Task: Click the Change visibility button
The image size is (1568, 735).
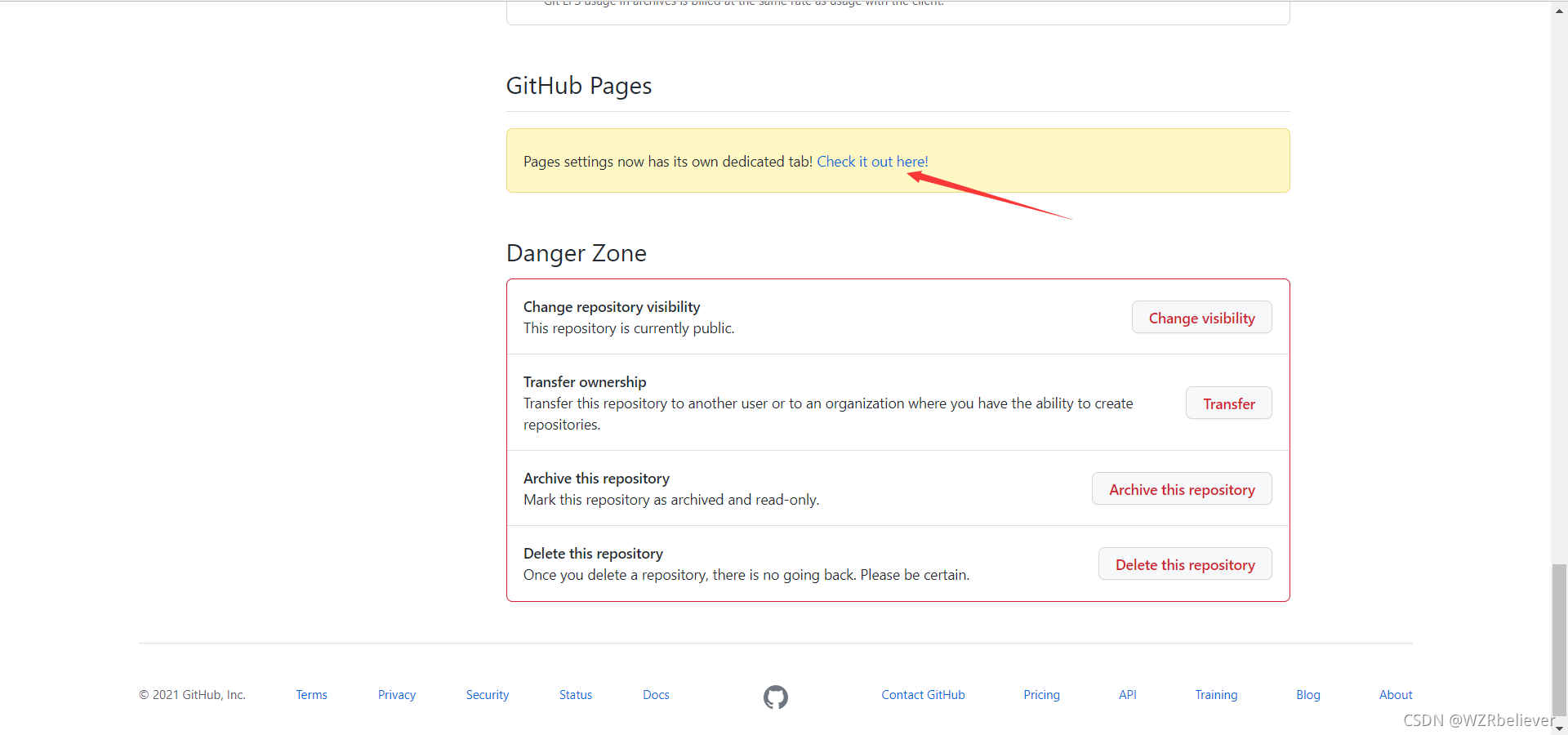Action: (1201, 318)
